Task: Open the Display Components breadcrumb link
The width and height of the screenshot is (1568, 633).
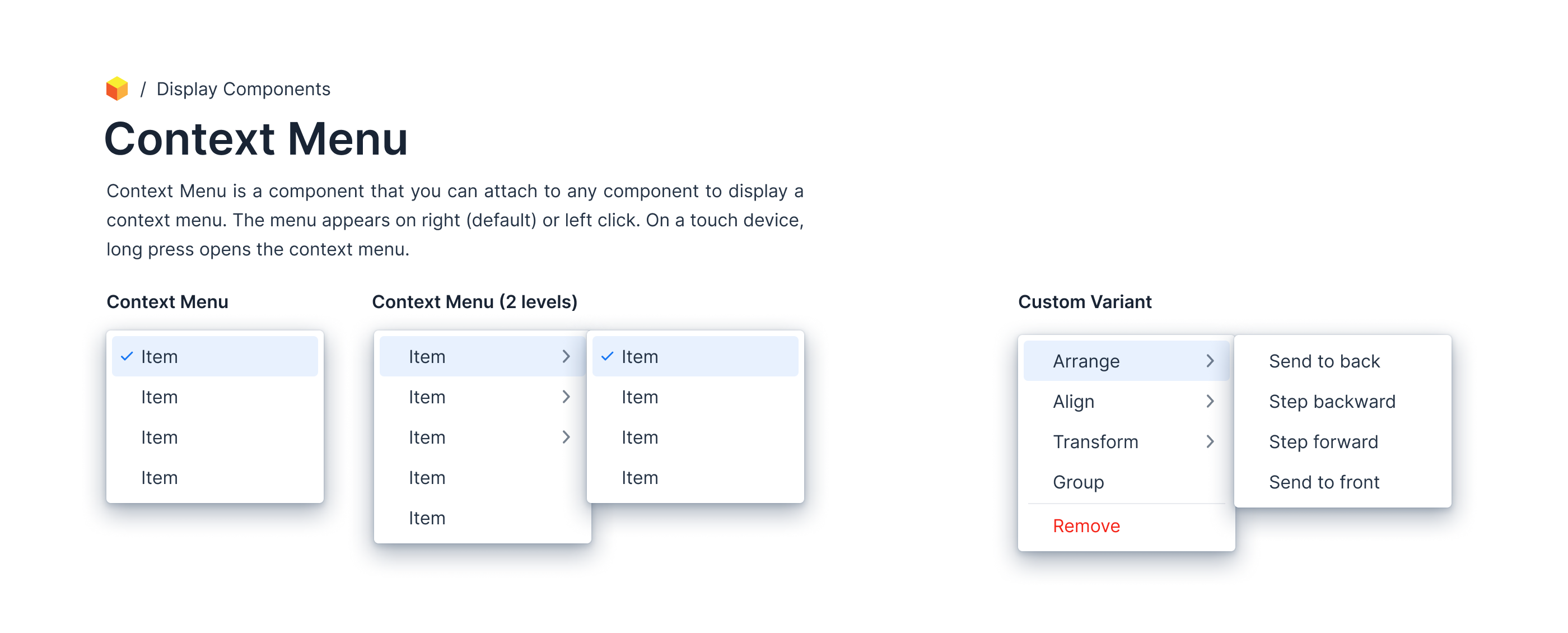Action: pos(243,89)
